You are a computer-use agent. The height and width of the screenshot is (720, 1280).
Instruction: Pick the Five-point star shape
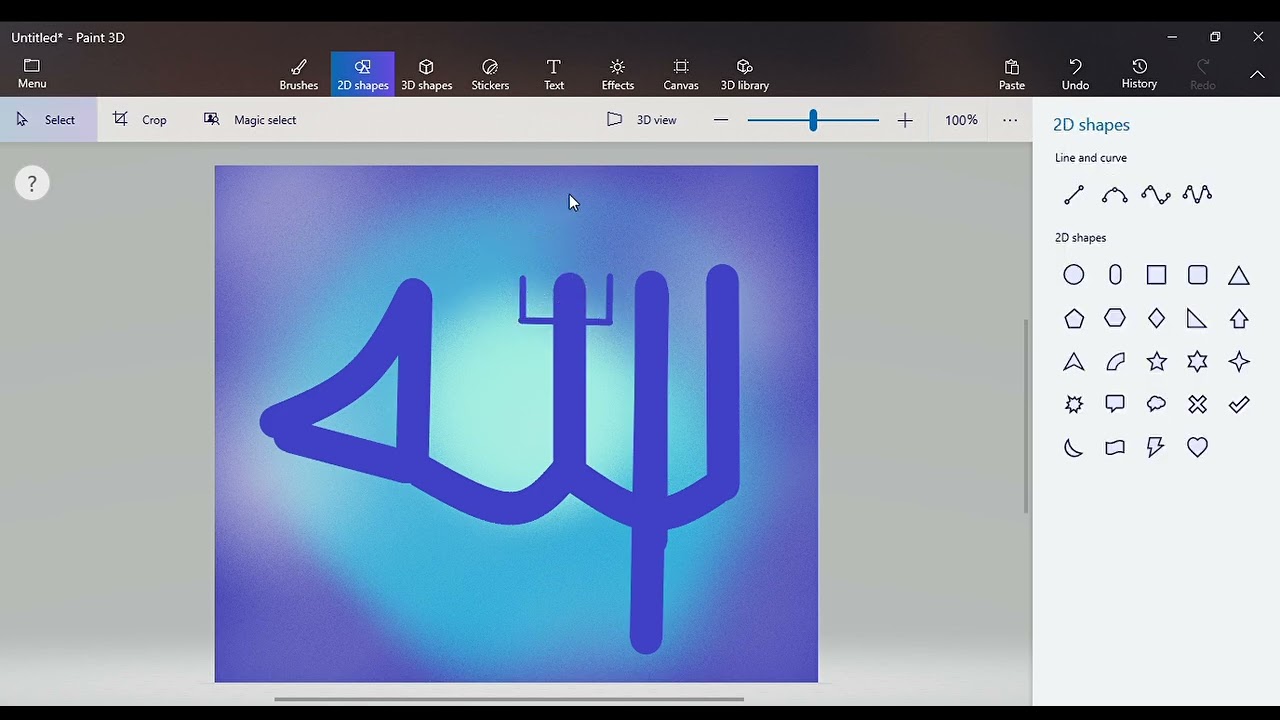[x=1156, y=361]
